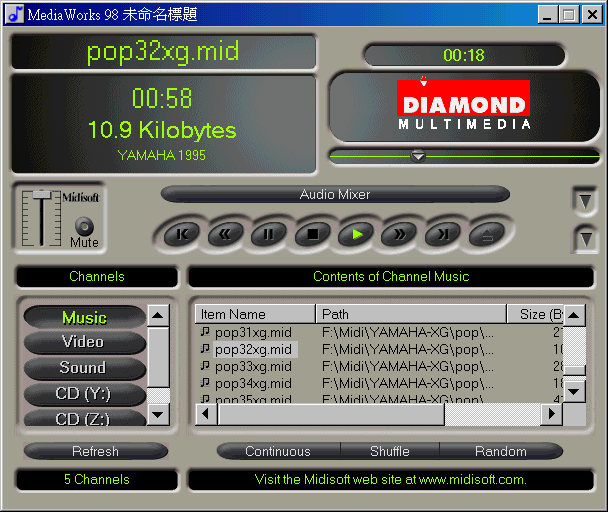The image size is (608, 512).
Task: Click the pop32xg.mid title display
Action: click(163, 52)
